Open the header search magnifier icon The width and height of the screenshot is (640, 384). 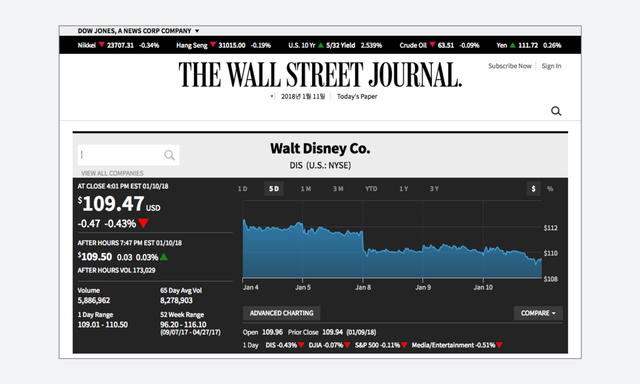coord(556,111)
